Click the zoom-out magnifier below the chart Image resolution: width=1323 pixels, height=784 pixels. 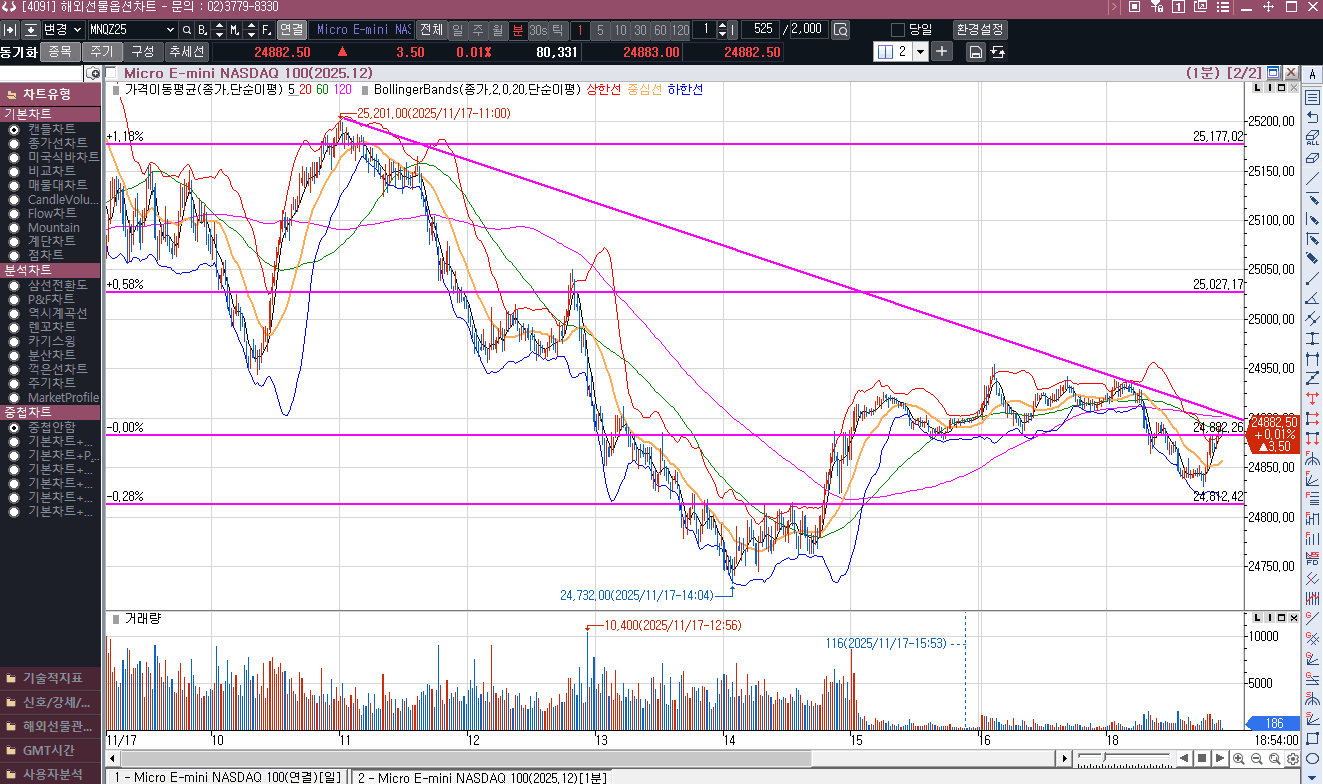click(1256, 759)
